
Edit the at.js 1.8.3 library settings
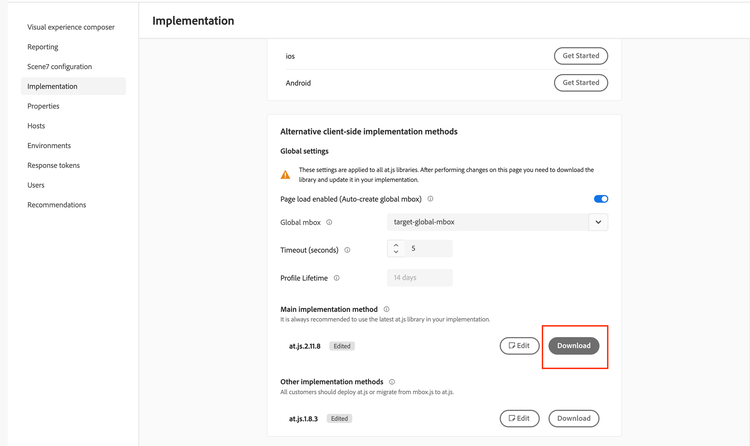(519, 418)
